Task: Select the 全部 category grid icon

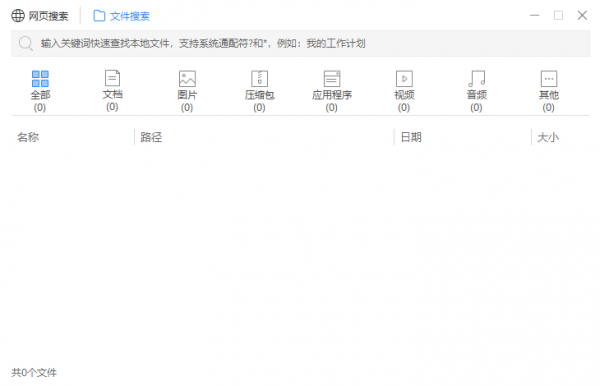Action: click(40, 79)
